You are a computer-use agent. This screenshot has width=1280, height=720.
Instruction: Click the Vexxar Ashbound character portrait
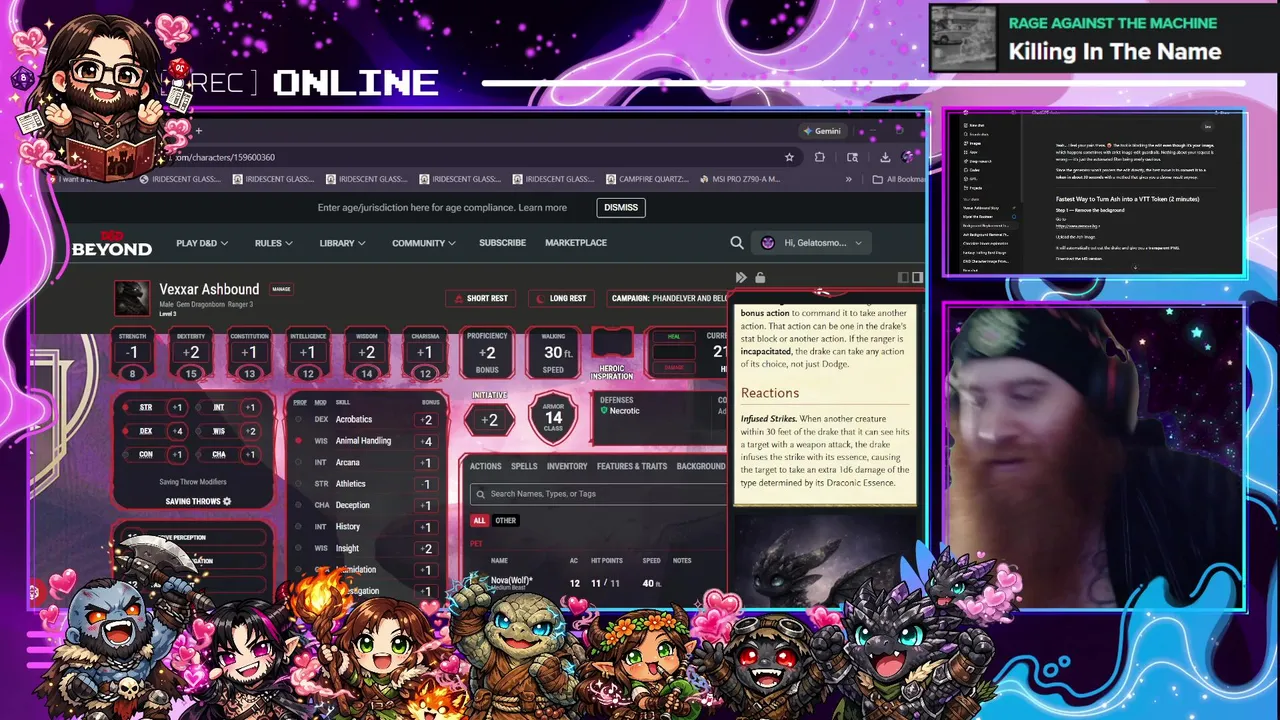click(132, 298)
